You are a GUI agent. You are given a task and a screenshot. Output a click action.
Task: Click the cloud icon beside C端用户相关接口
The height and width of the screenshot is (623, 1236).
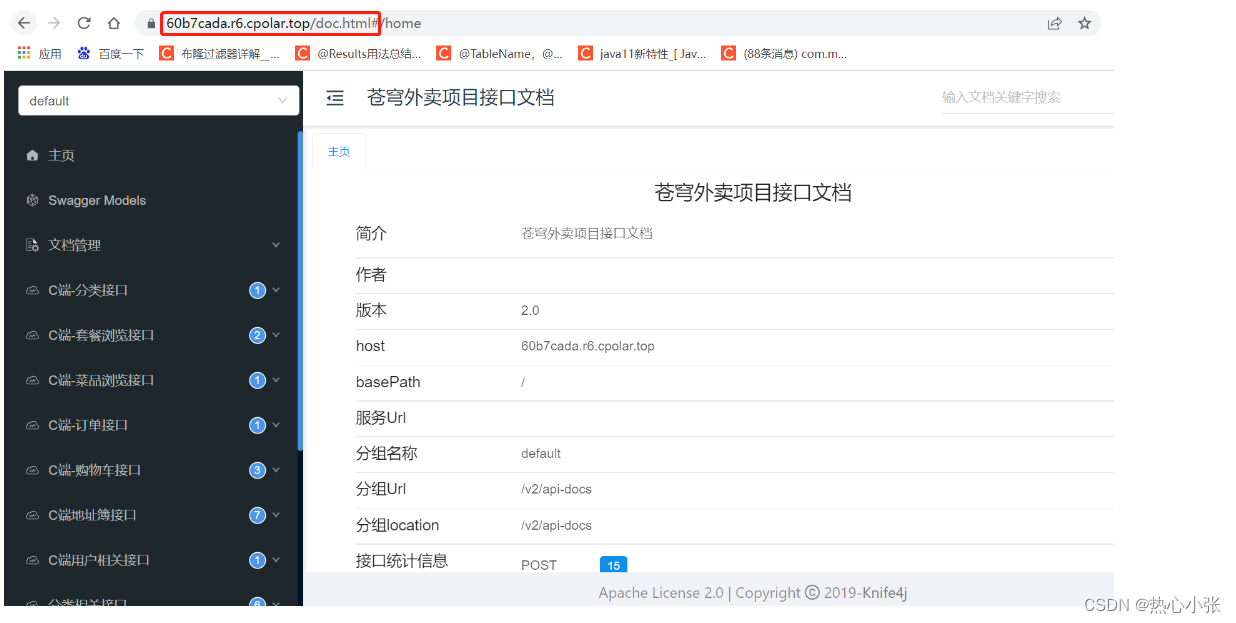coord(32,560)
